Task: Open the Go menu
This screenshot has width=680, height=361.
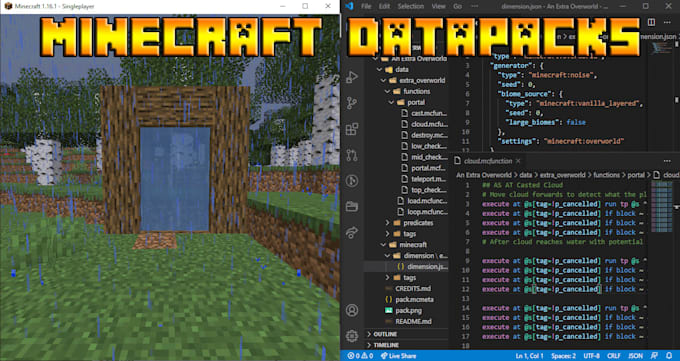Action: pos(458,6)
